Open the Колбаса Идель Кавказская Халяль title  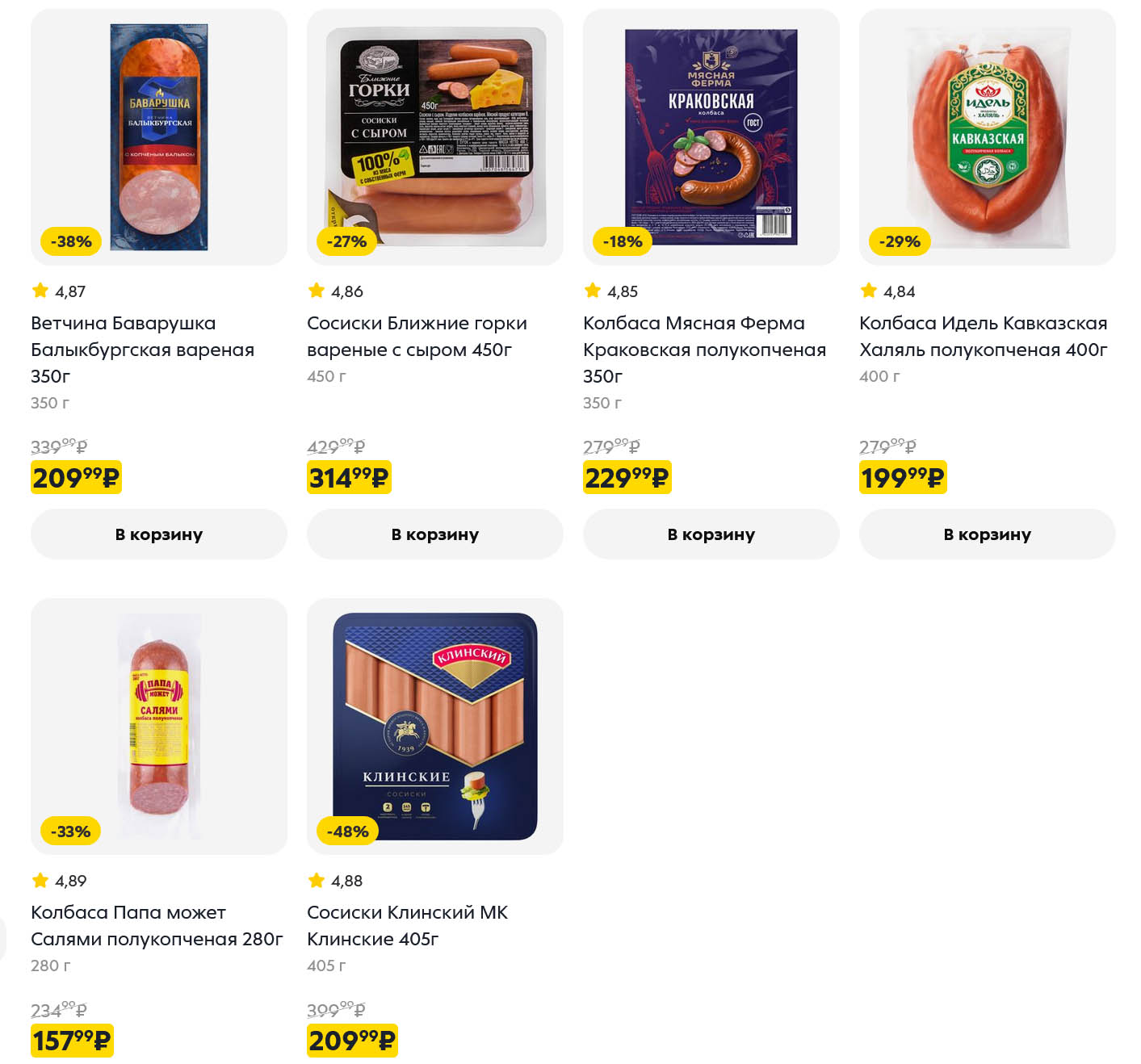983,336
